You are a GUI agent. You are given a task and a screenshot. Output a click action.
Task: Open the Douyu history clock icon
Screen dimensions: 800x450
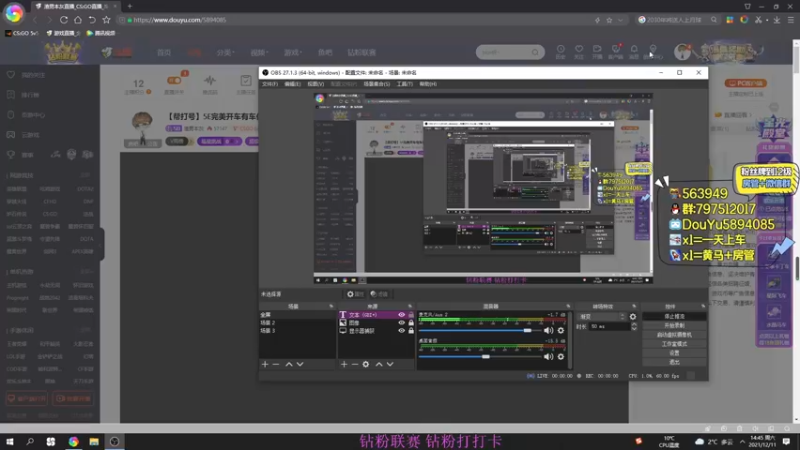point(560,51)
